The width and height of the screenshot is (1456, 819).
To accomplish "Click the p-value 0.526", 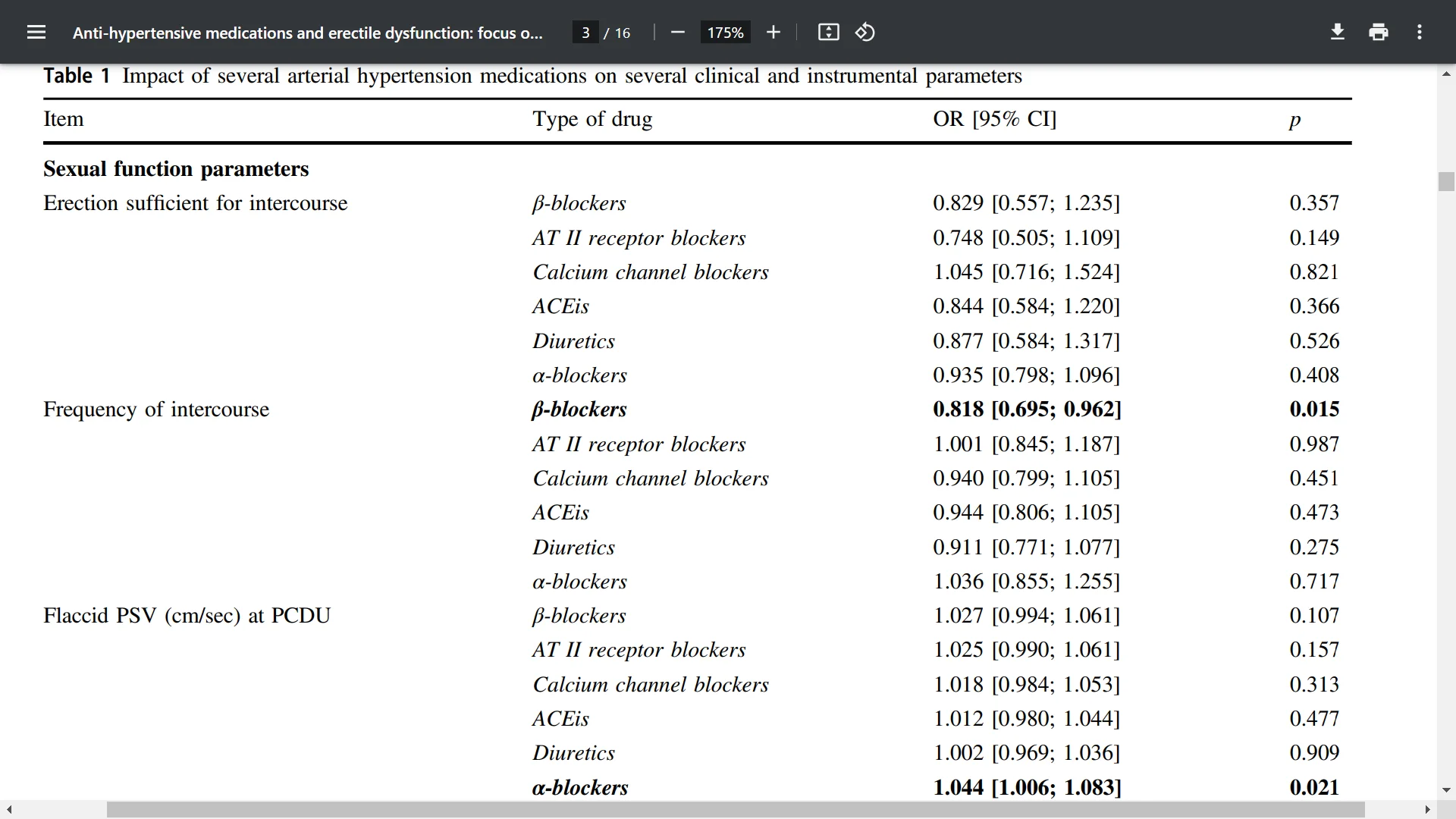I will [1314, 340].
